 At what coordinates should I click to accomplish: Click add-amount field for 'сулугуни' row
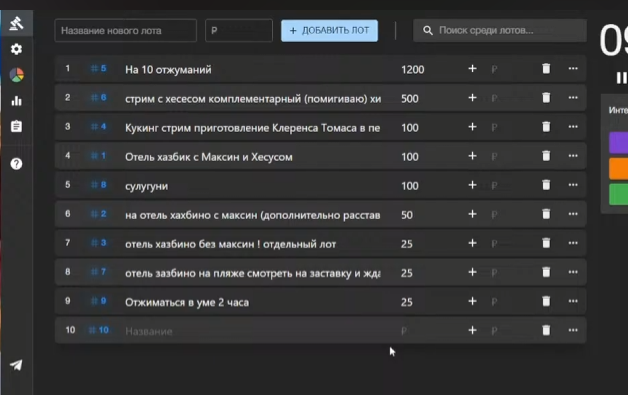point(511,185)
